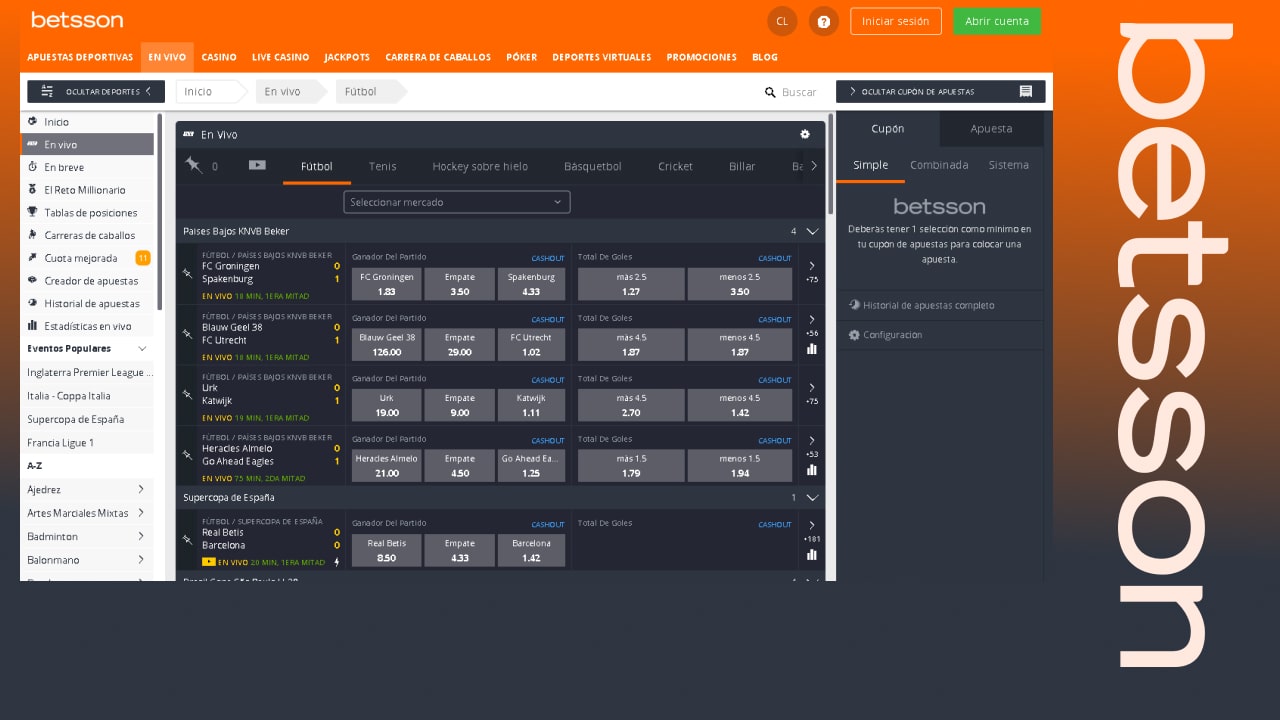The image size is (1280, 720).
Task: Bet on Empate 9.00 in Urk match
Action: click(x=460, y=405)
